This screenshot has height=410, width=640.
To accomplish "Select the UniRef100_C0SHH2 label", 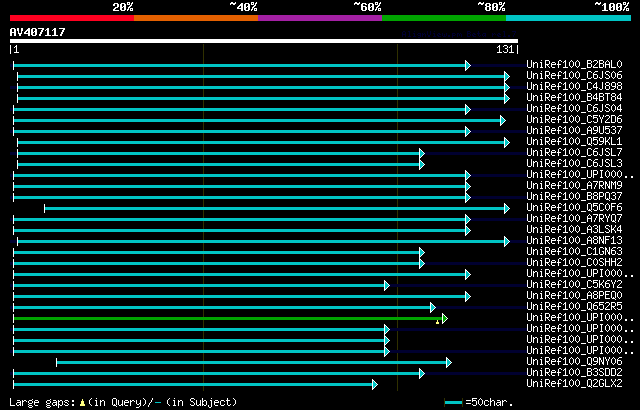I will pyautogui.click(x=574, y=263).
